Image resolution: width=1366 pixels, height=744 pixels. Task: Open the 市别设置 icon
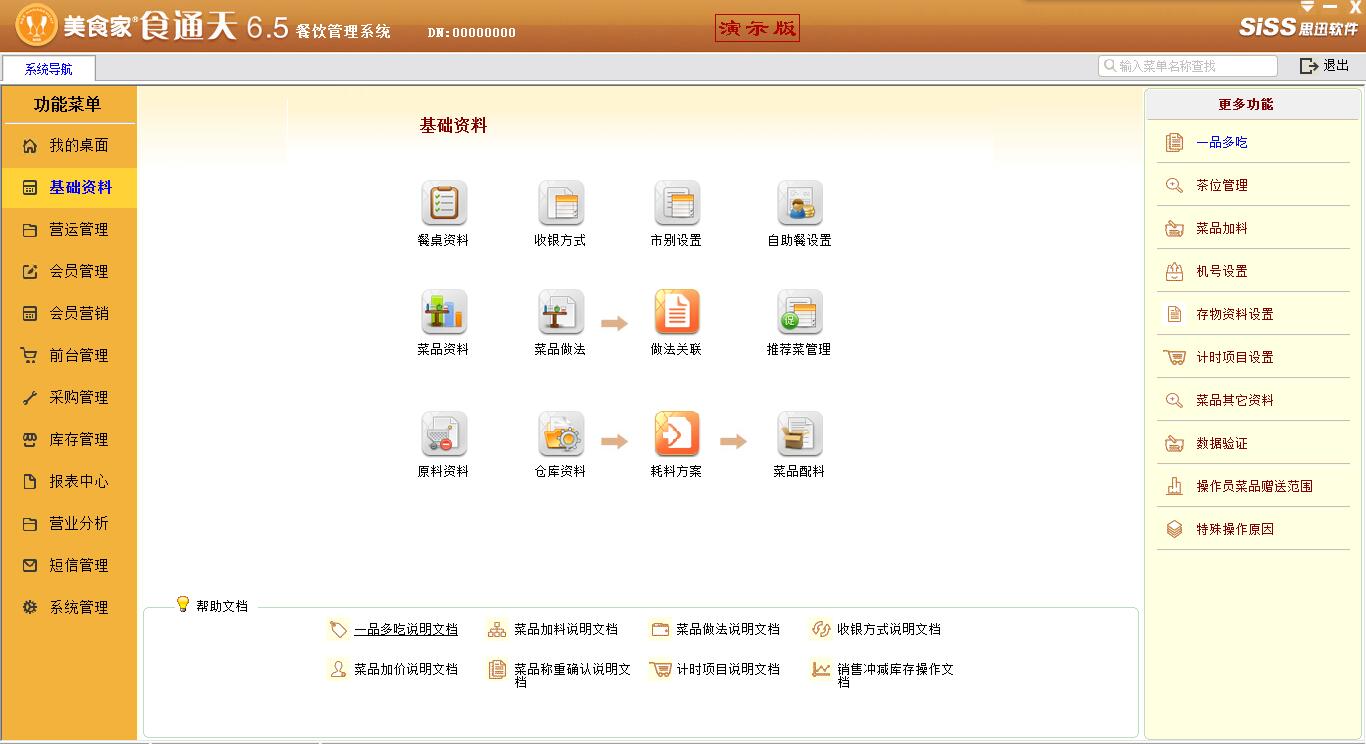click(x=677, y=203)
